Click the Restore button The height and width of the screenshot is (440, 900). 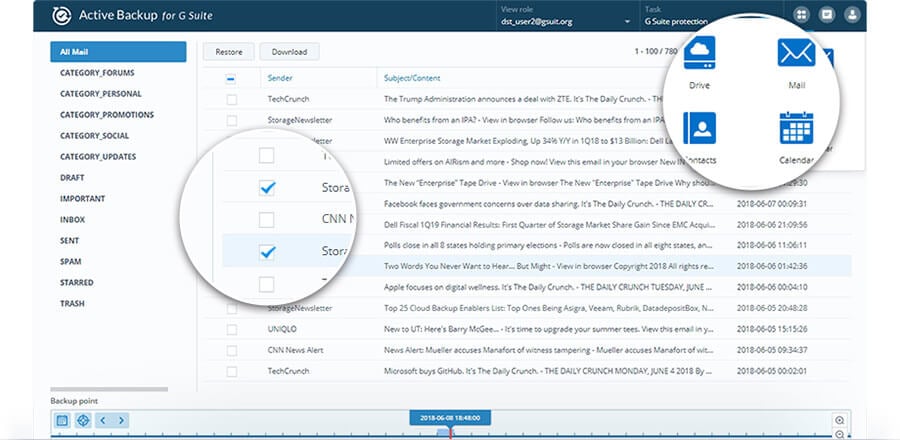(x=228, y=52)
